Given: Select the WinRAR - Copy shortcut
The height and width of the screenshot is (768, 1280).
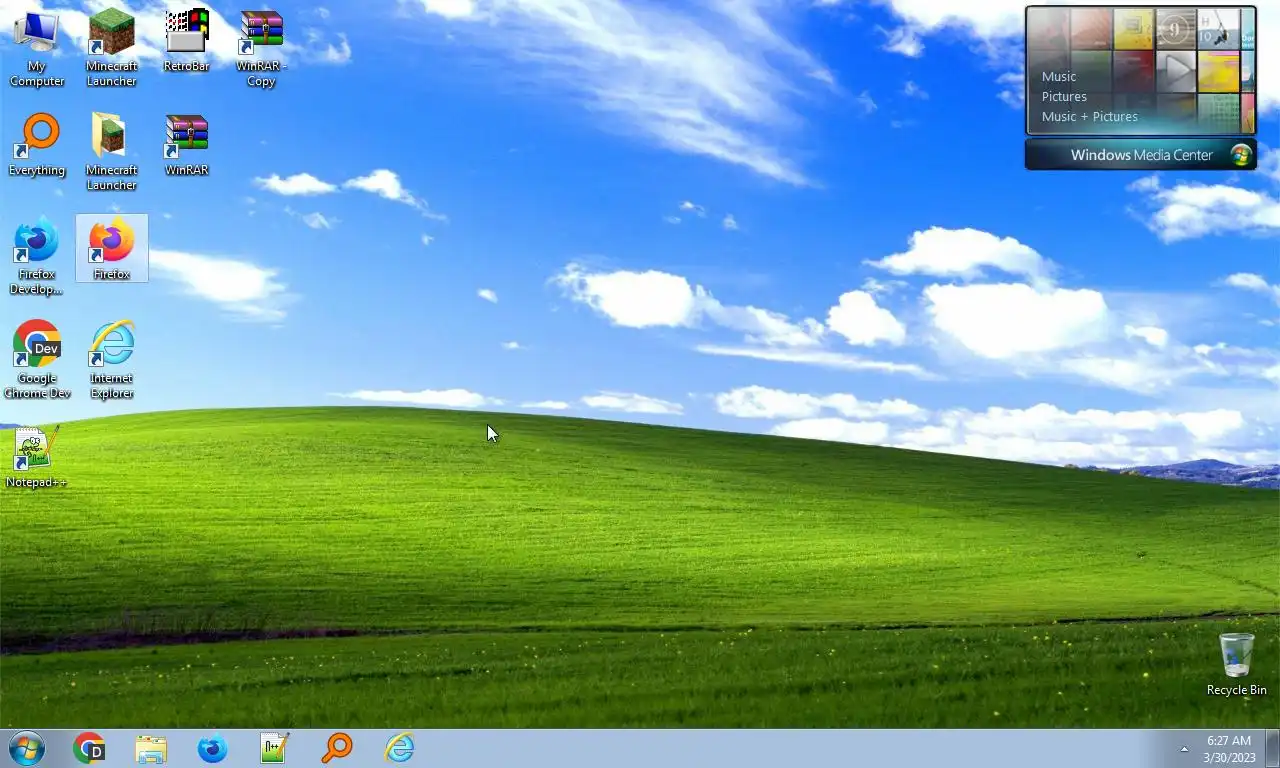Looking at the screenshot, I should pyautogui.click(x=261, y=48).
